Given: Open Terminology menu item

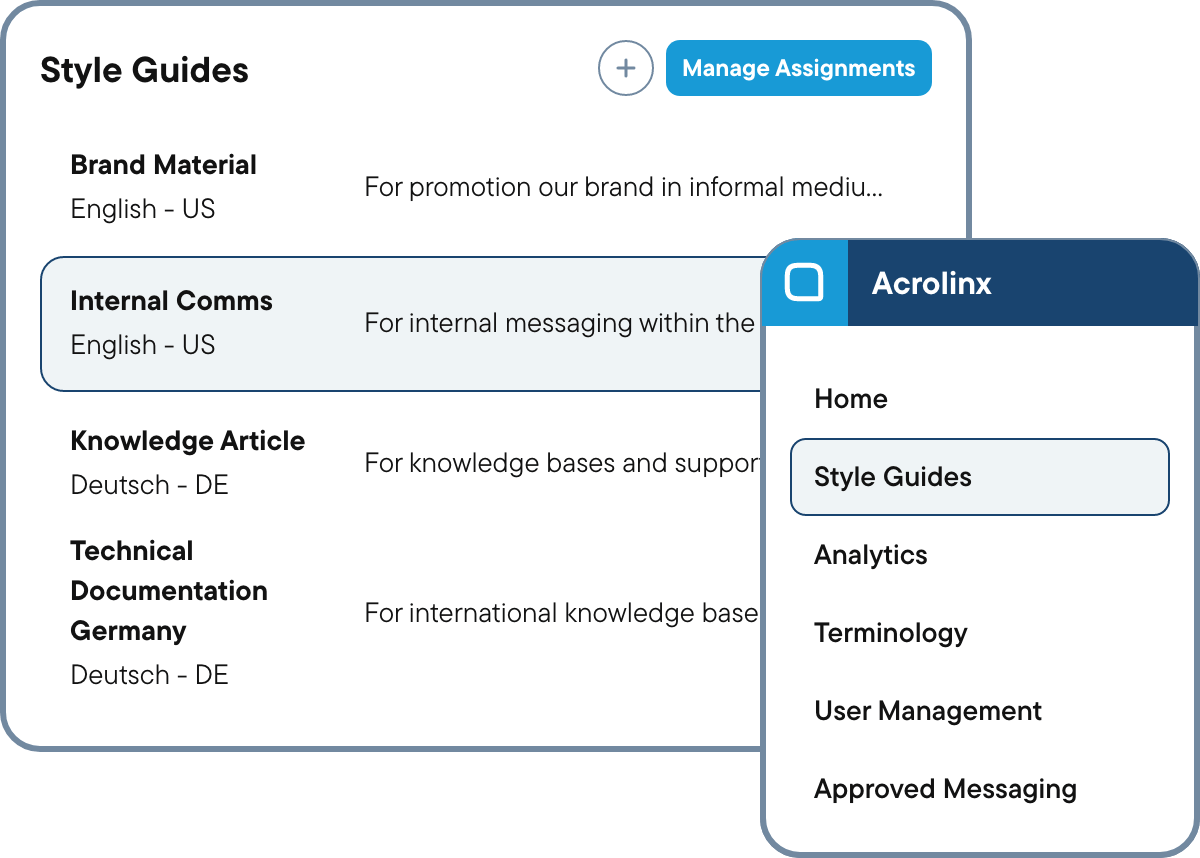Looking at the screenshot, I should coord(891,633).
